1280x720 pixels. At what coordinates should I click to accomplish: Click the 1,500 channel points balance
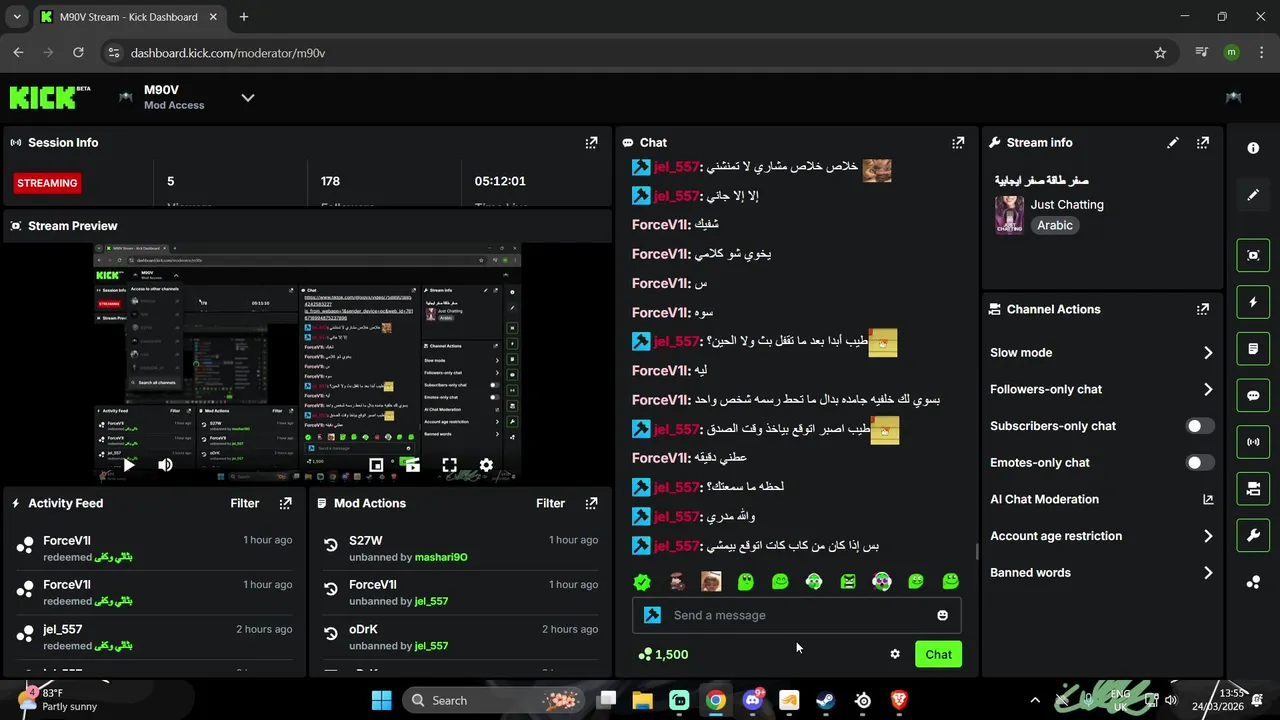point(663,654)
